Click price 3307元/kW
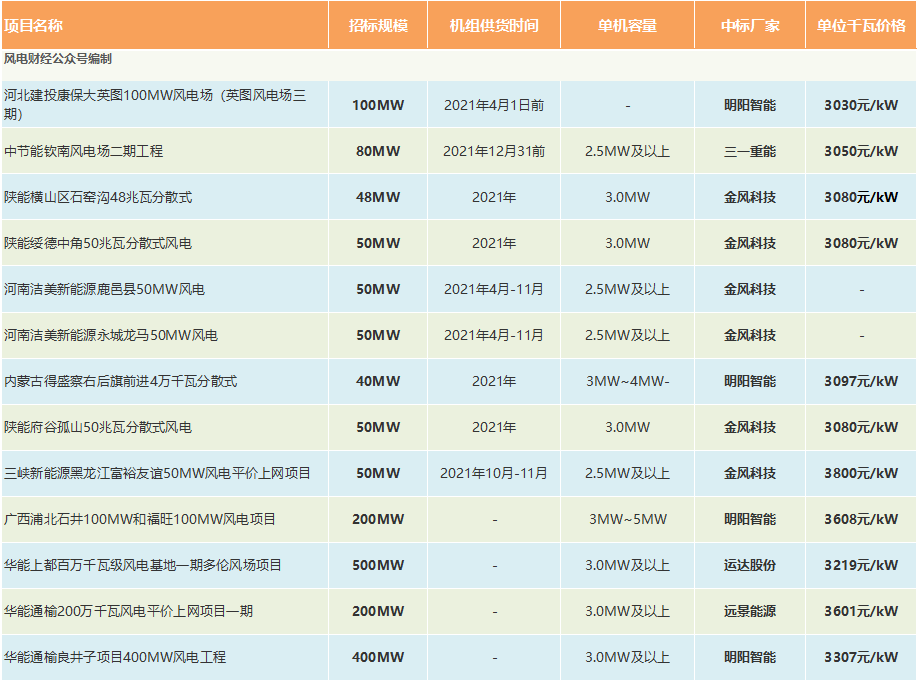Screen dimensions: 917x683 click(x=861, y=657)
